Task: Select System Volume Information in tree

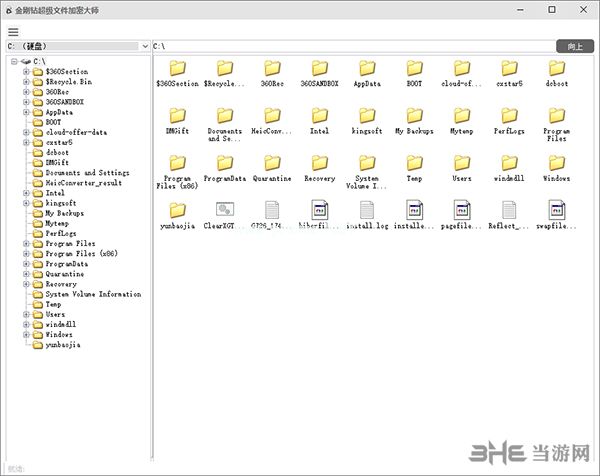Action: [93, 294]
